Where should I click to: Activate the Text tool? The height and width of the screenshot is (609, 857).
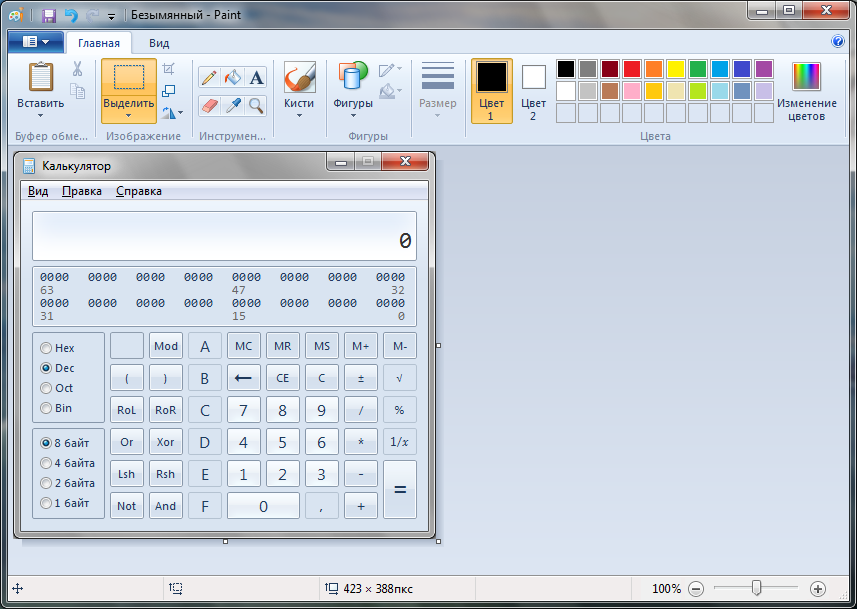click(x=257, y=77)
